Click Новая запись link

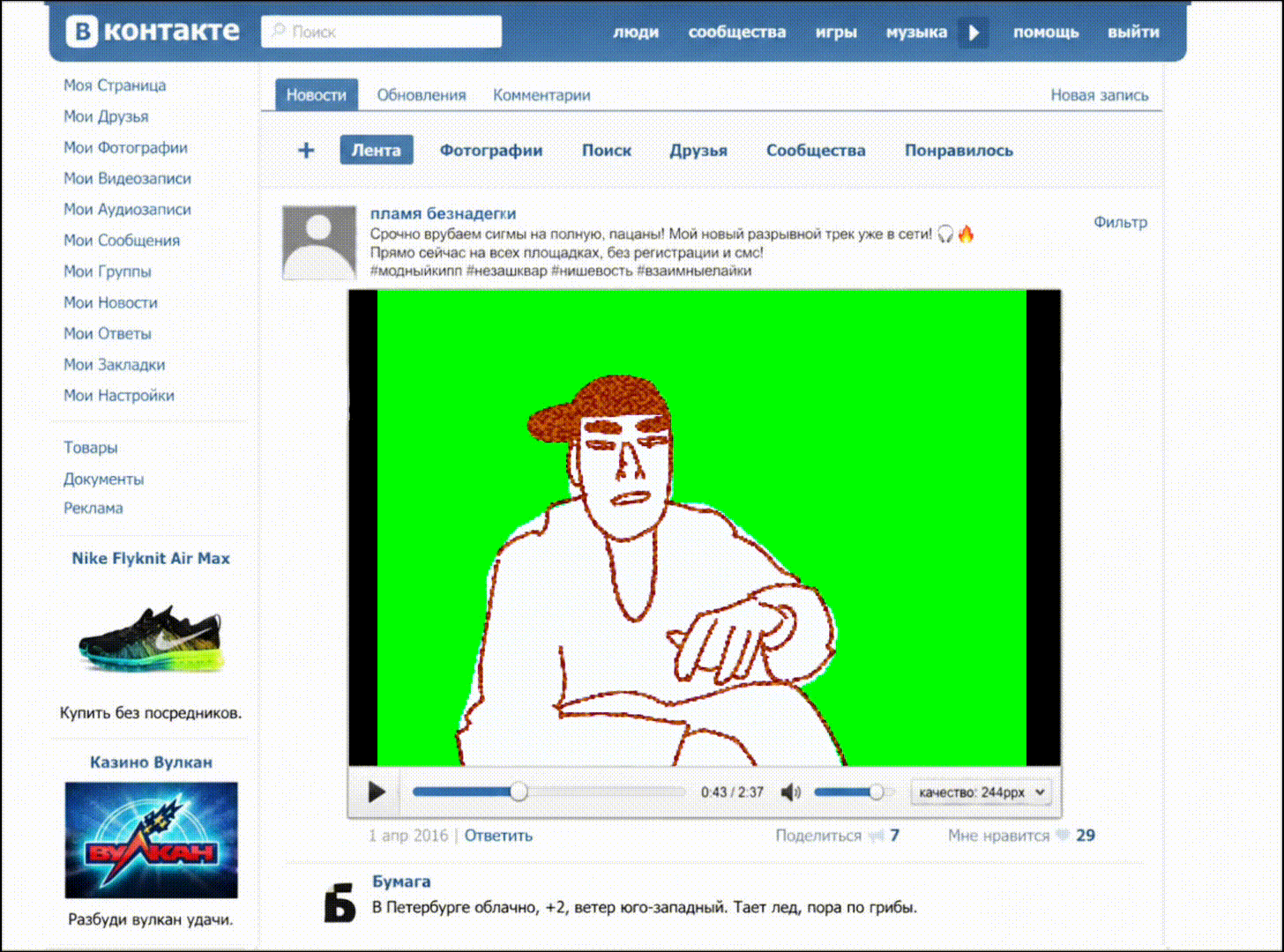(x=1100, y=95)
